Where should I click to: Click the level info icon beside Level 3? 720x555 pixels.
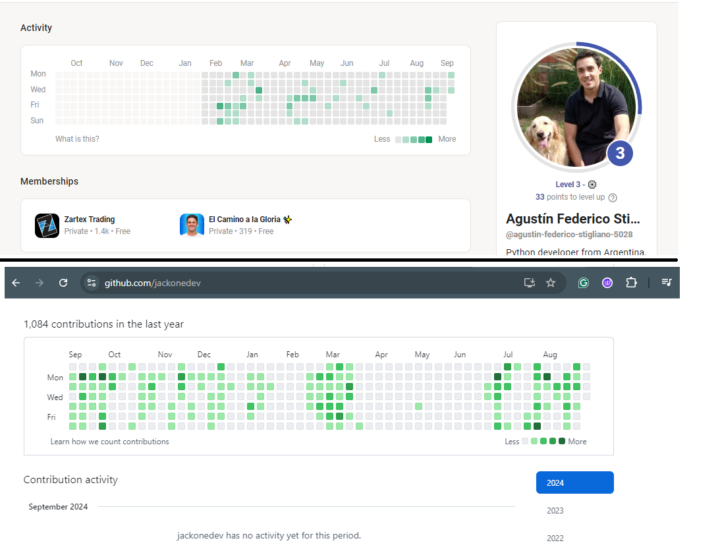click(x=592, y=185)
